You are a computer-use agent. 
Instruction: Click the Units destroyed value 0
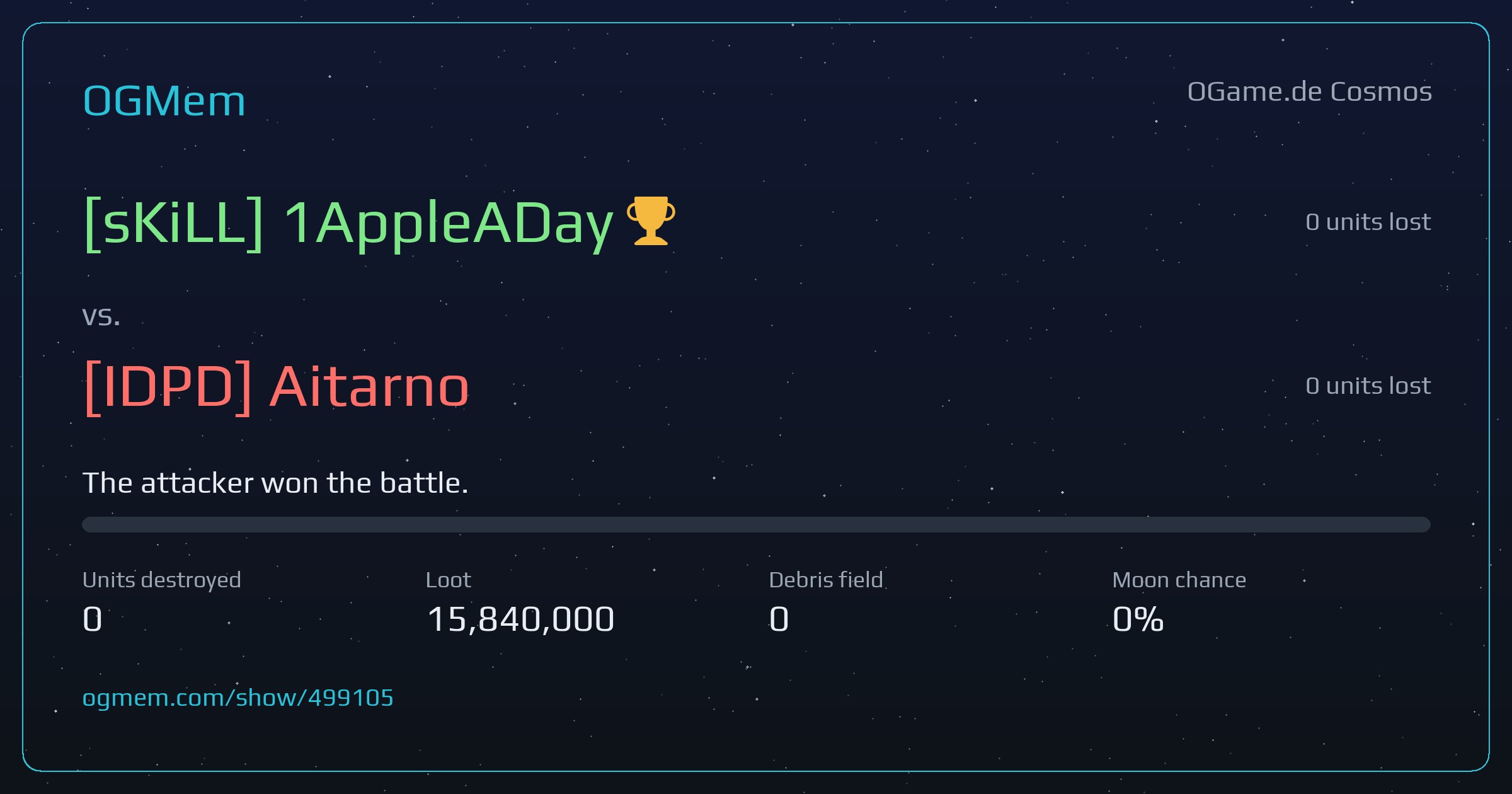pyautogui.click(x=93, y=619)
